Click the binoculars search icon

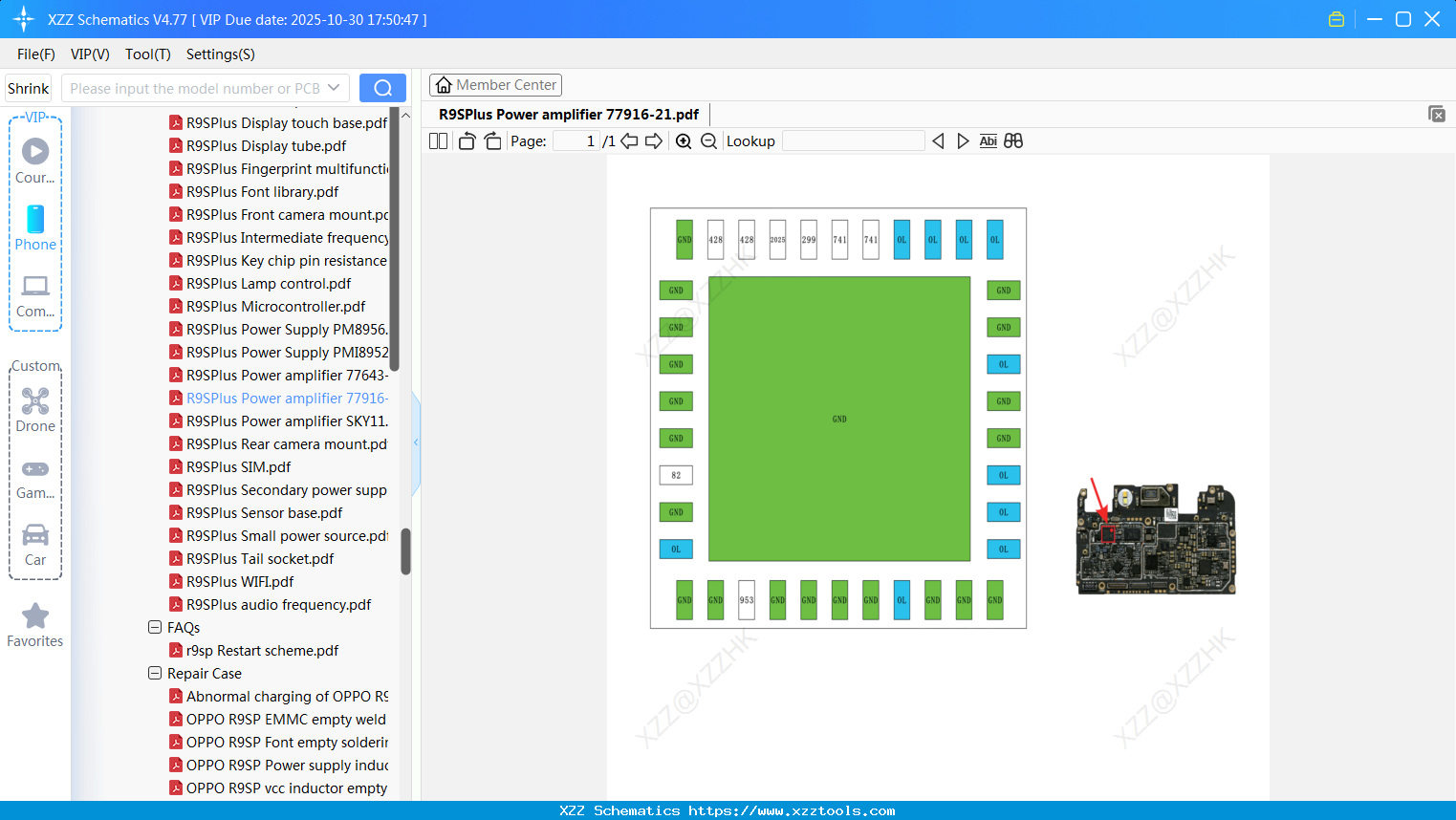click(1013, 141)
